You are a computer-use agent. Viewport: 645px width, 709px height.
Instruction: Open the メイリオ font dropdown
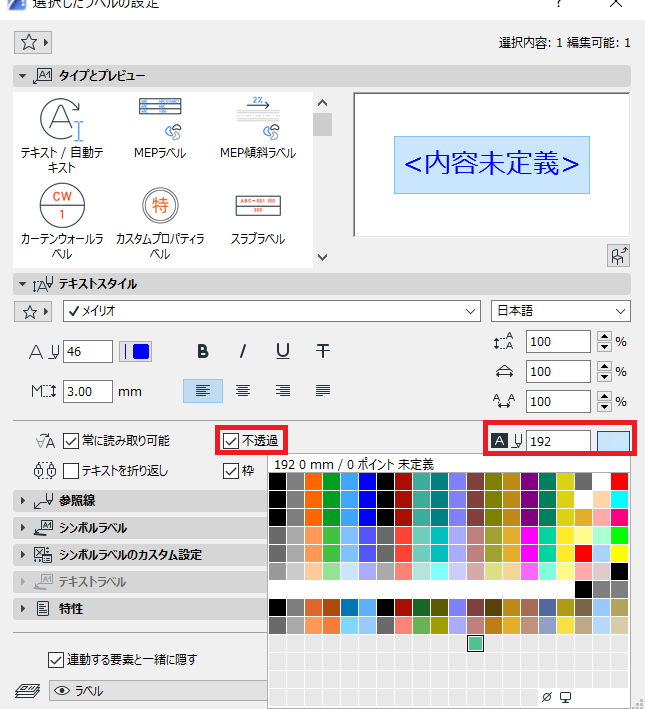pyautogui.click(x=272, y=311)
